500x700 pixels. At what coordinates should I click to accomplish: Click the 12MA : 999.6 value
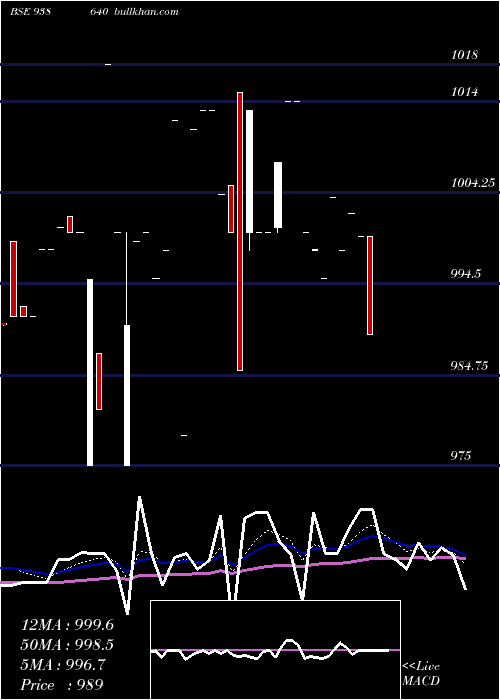(67, 625)
